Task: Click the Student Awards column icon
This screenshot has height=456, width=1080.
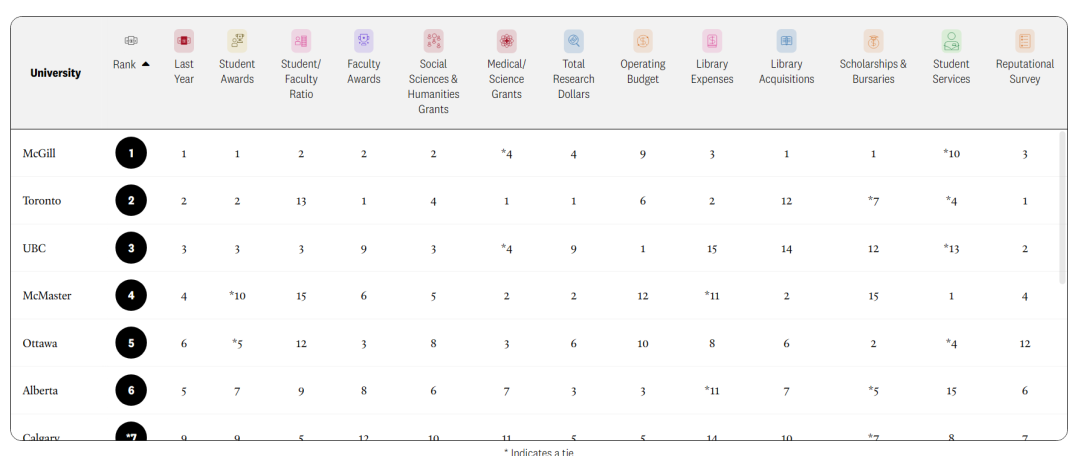Action: (237, 41)
